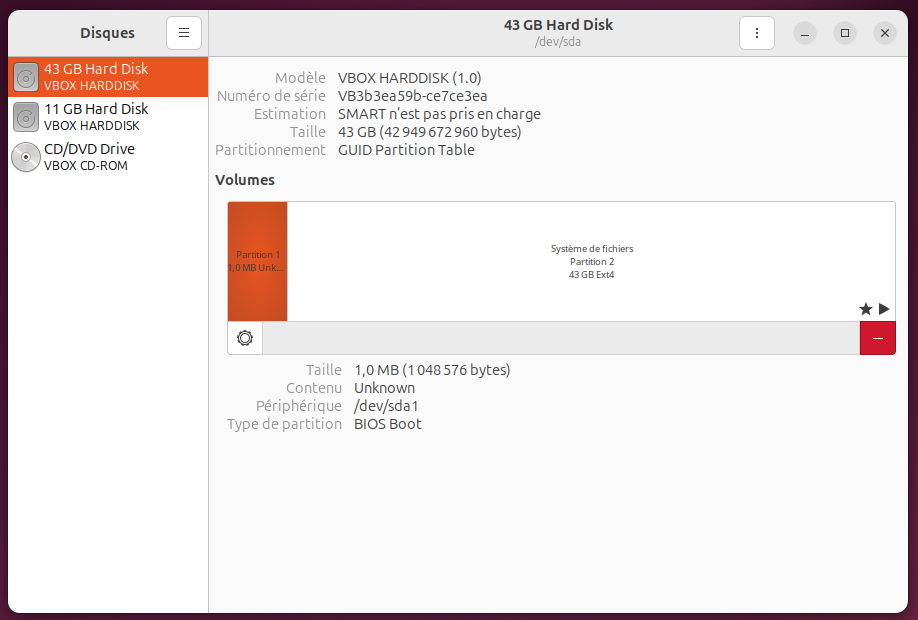
Task: Minimize the Disks window
Action: (x=805, y=33)
